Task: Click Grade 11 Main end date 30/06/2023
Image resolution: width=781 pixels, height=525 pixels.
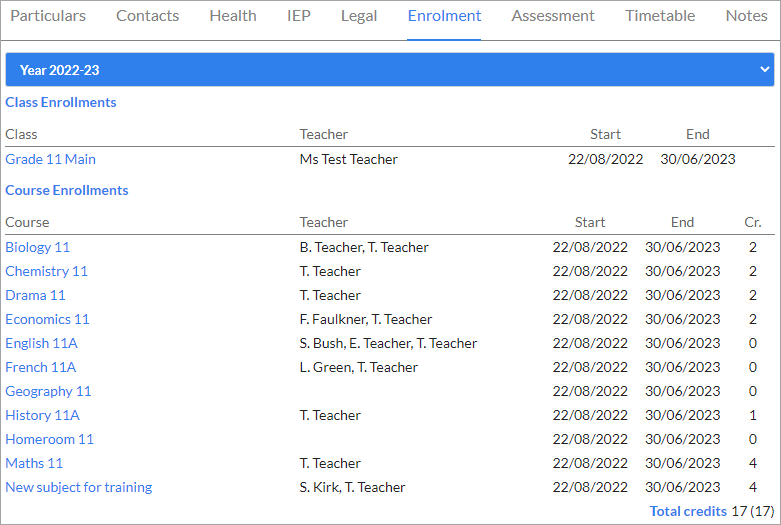Action: 697,159
